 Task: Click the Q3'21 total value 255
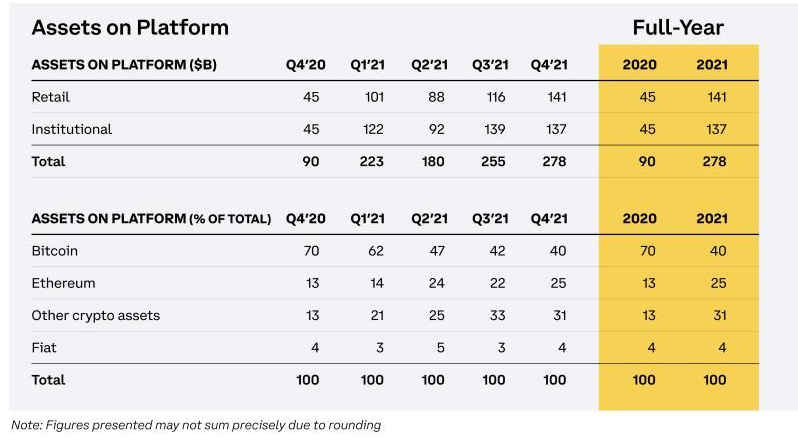(x=493, y=161)
